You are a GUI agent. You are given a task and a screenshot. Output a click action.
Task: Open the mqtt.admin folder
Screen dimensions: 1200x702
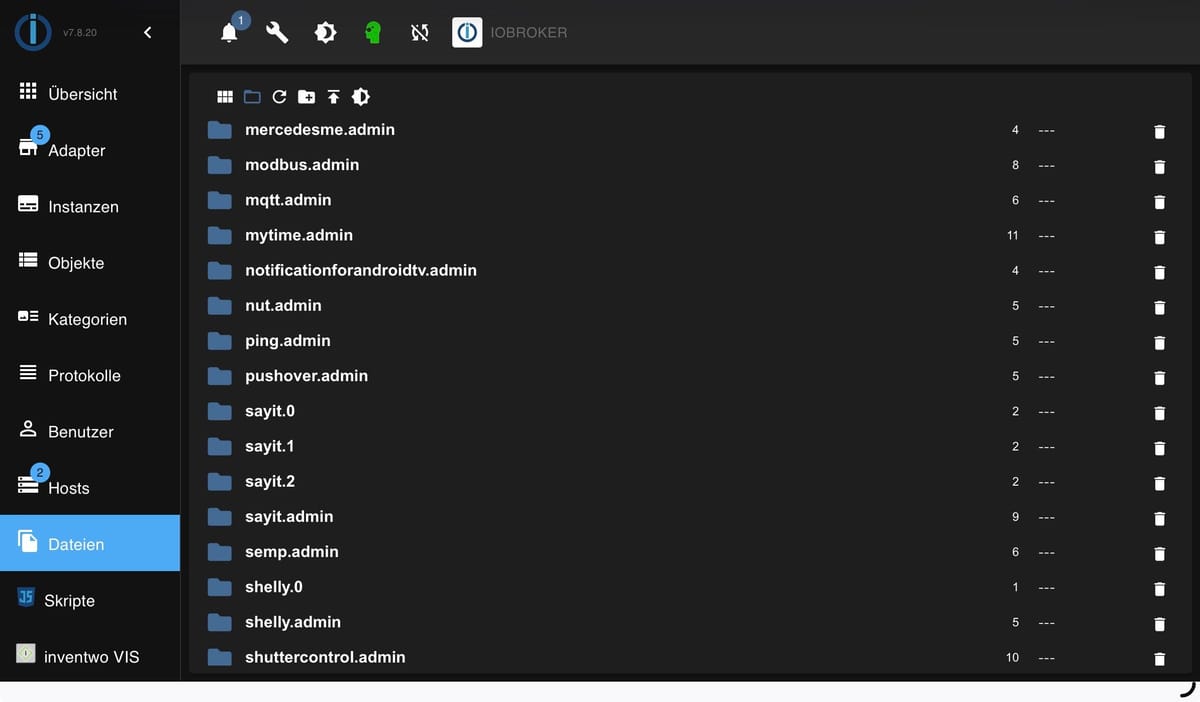click(288, 200)
